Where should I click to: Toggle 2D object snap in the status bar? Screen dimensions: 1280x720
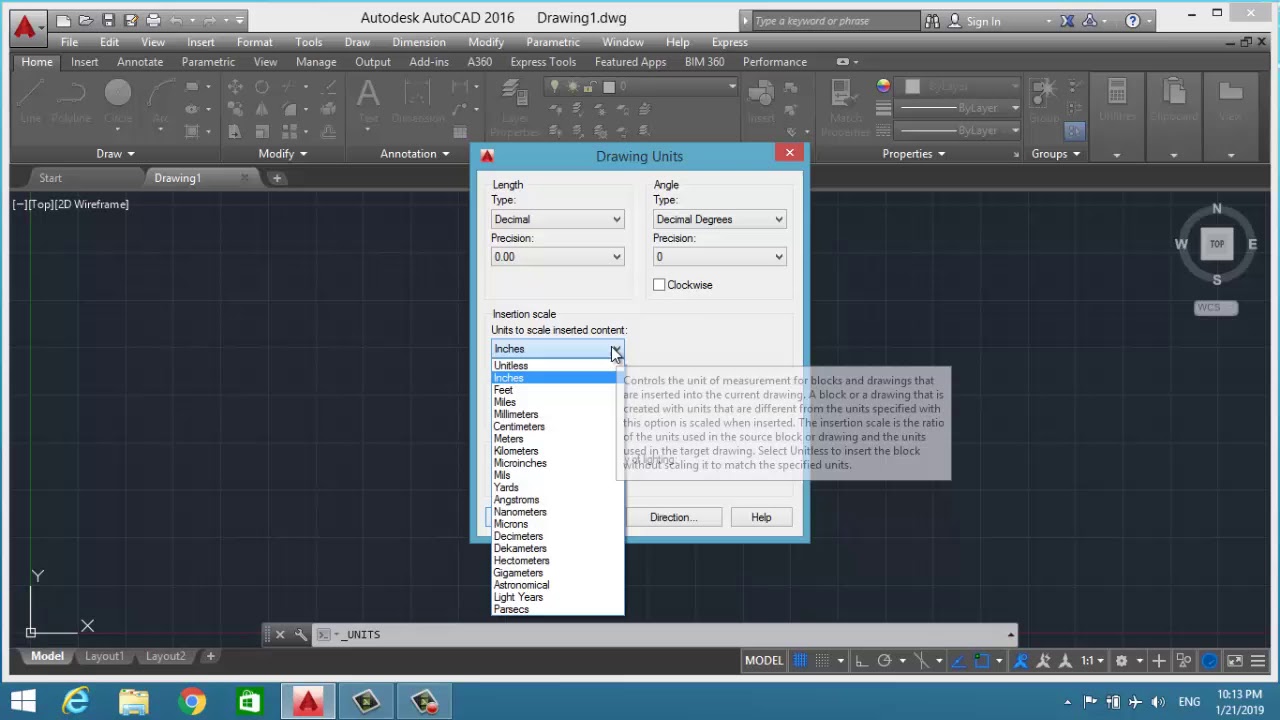(982, 660)
